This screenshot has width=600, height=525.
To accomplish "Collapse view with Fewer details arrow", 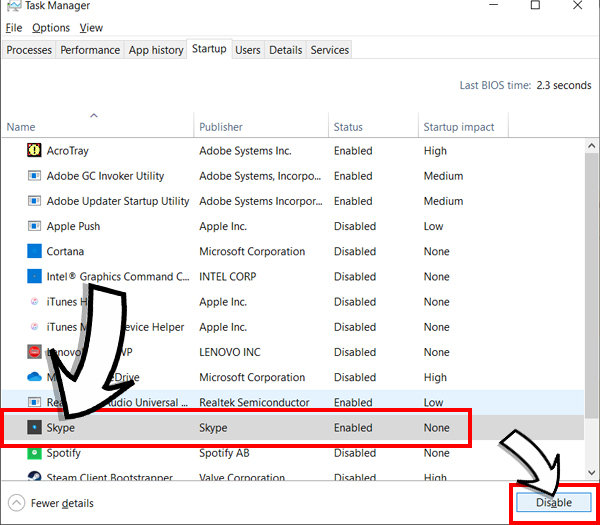I will pyautogui.click(x=16, y=503).
